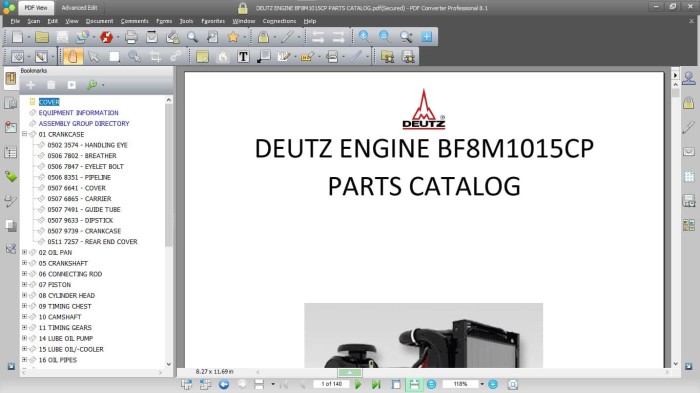Viewport: 700px width, 393px height.
Task: Open the EQUIPMENT INFORMATION bookmark
Action: tap(79, 113)
